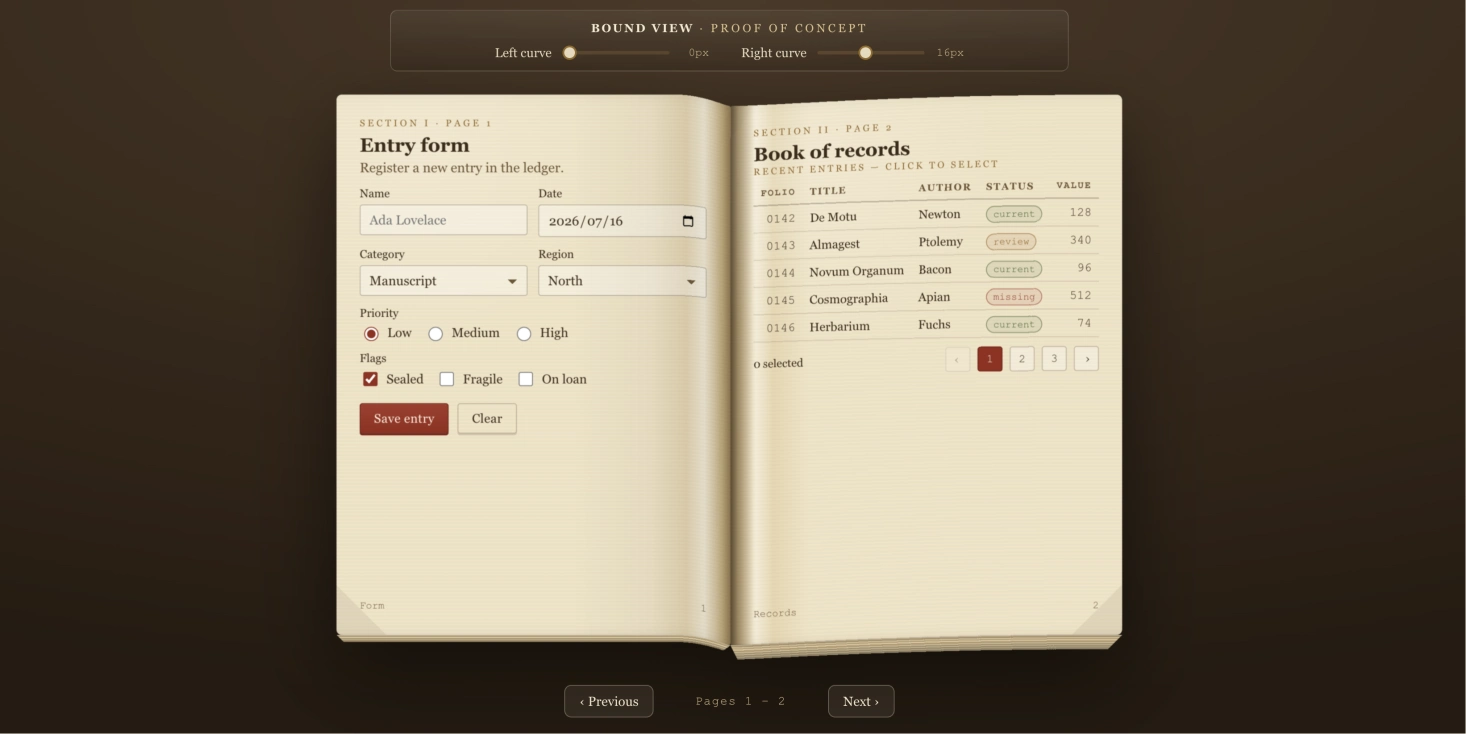The width and height of the screenshot is (1466, 734).
Task: Click the current status badge for De Motu
Action: point(1014,214)
